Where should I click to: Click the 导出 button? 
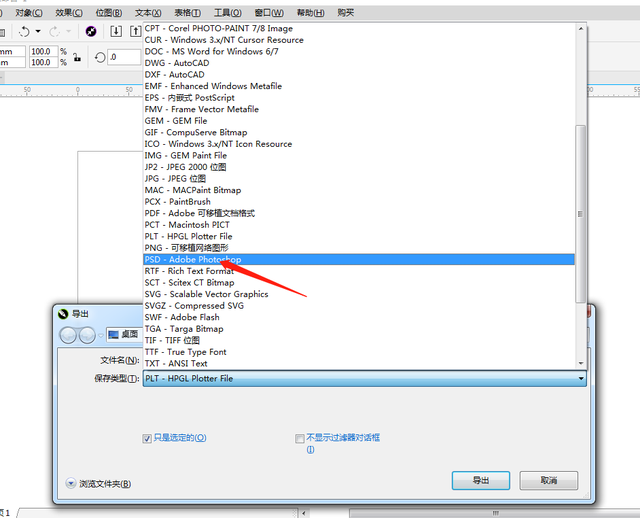(x=481, y=480)
